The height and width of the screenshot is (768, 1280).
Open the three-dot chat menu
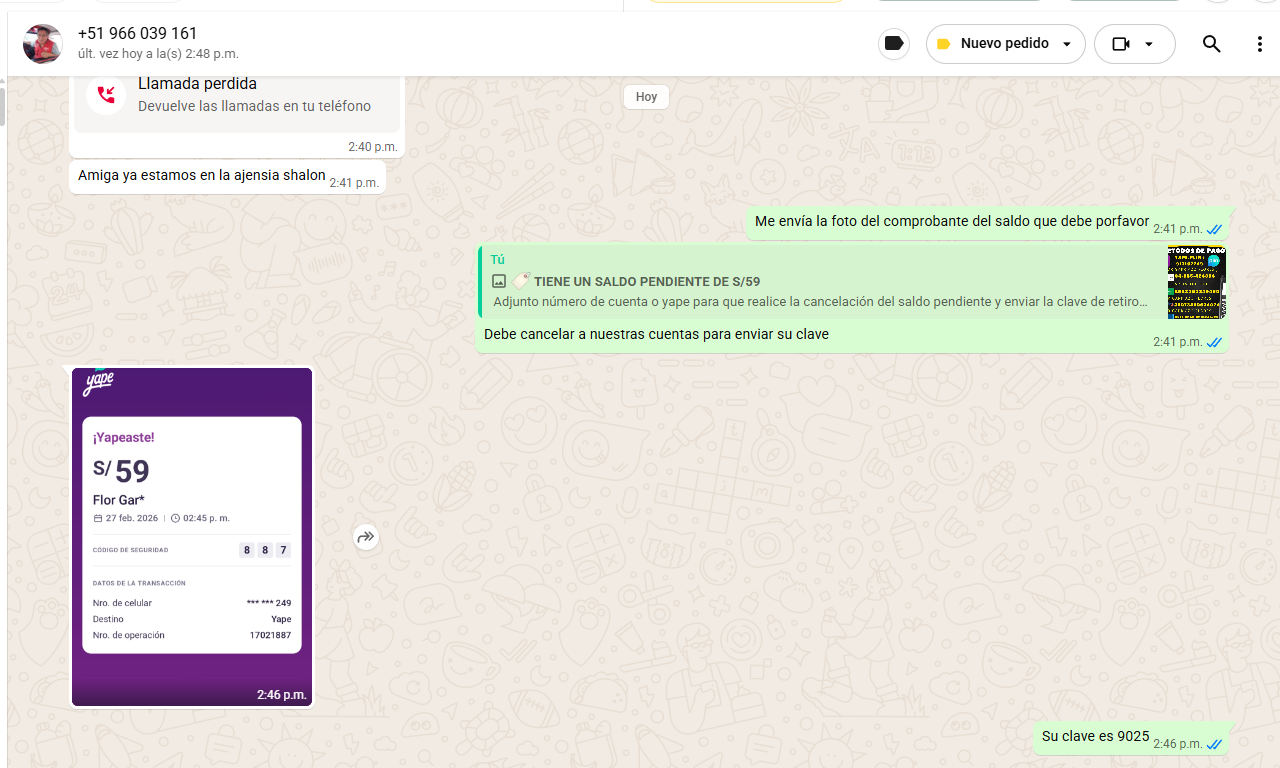pos(1259,44)
